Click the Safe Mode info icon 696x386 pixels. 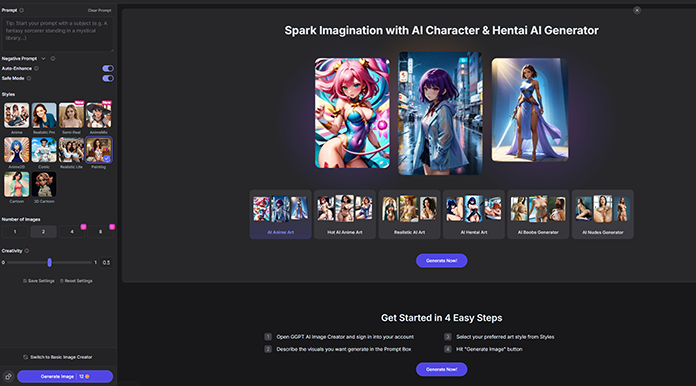[x=29, y=79]
